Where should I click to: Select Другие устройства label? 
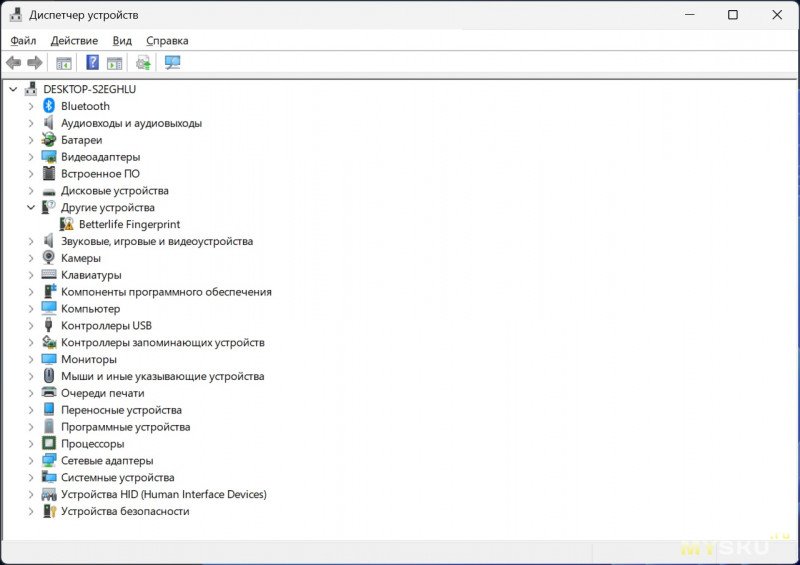click(x=108, y=207)
